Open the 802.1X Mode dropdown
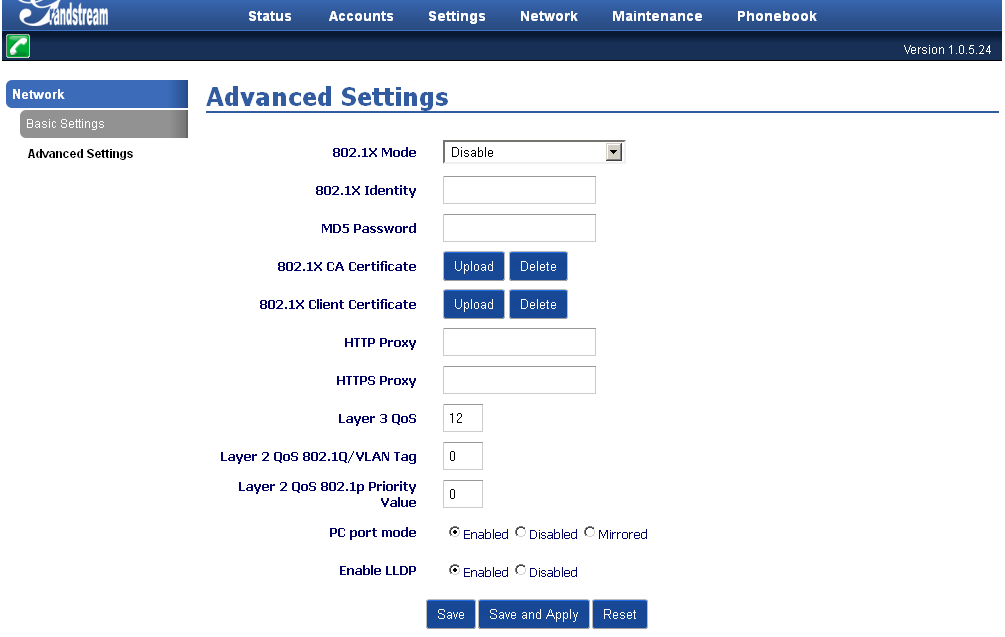The image size is (1005, 637). point(534,152)
